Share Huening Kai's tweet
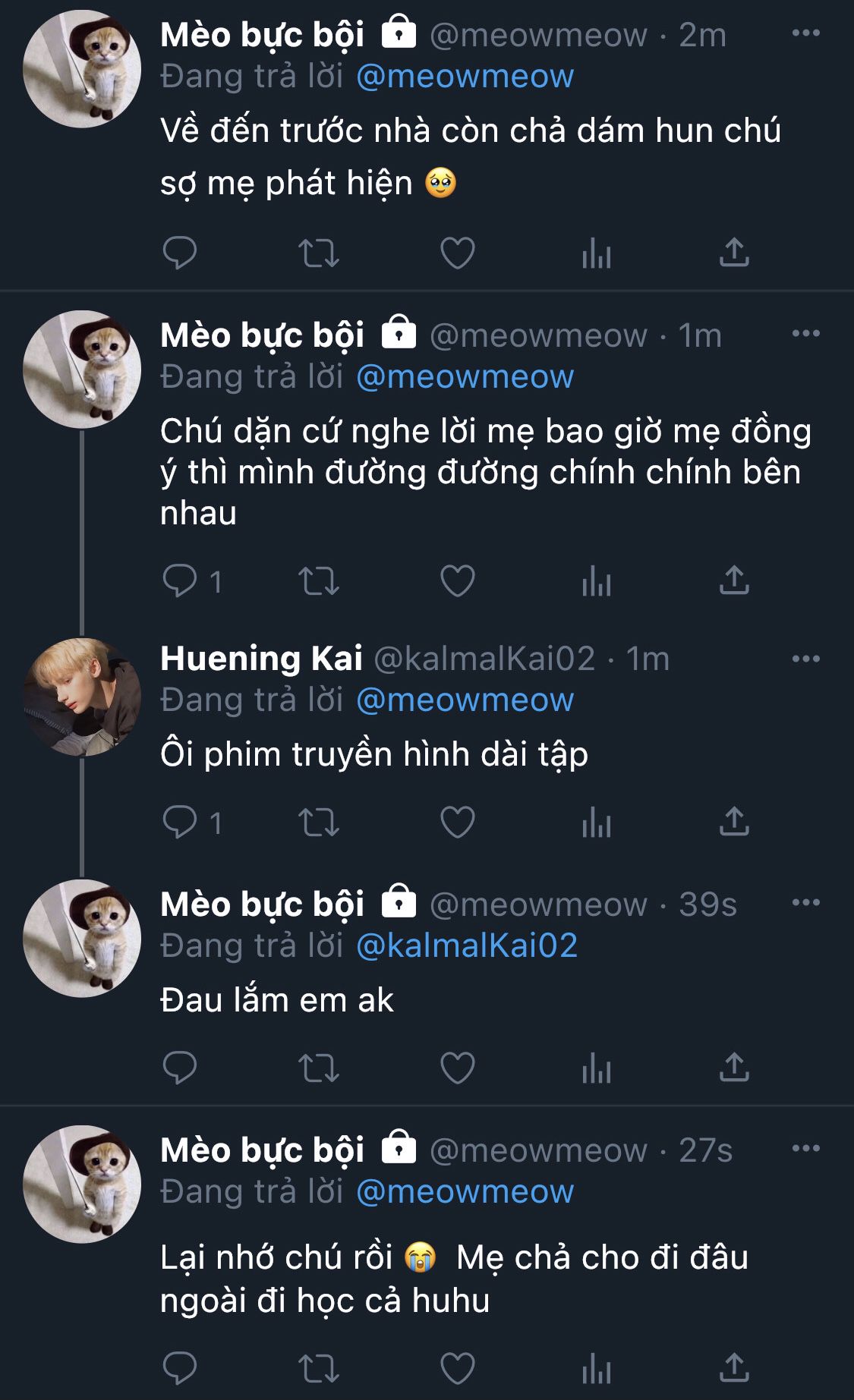 (734, 823)
